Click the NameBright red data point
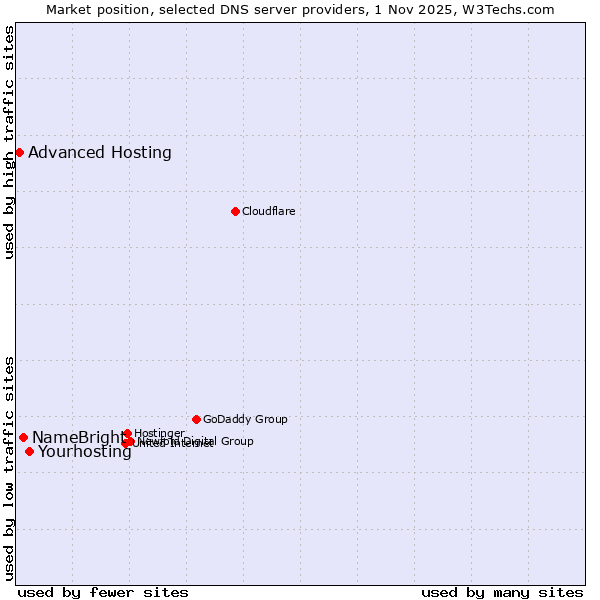 [x=23, y=437]
